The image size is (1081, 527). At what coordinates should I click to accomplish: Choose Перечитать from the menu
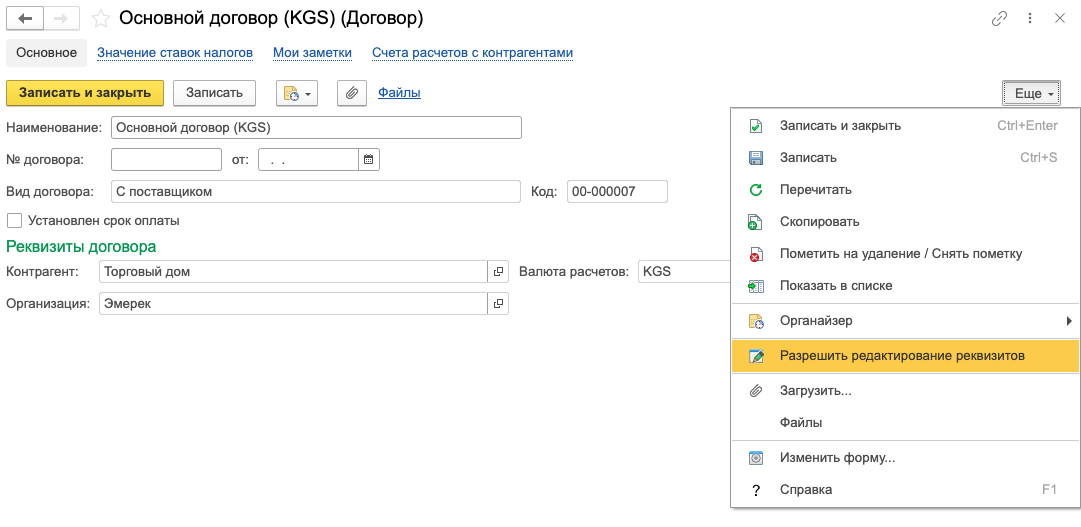[905, 190]
